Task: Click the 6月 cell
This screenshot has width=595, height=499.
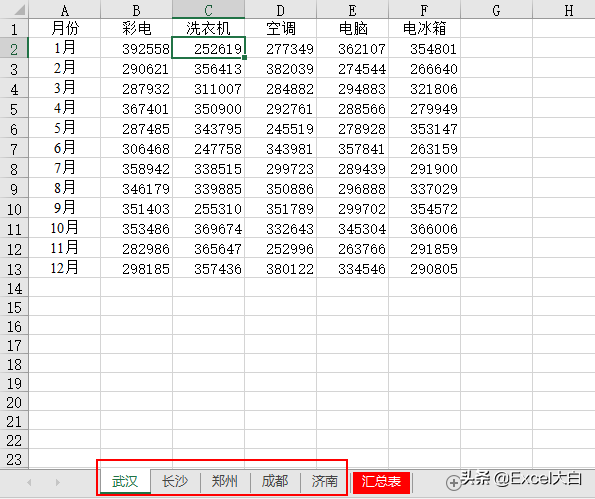Action: point(65,148)
